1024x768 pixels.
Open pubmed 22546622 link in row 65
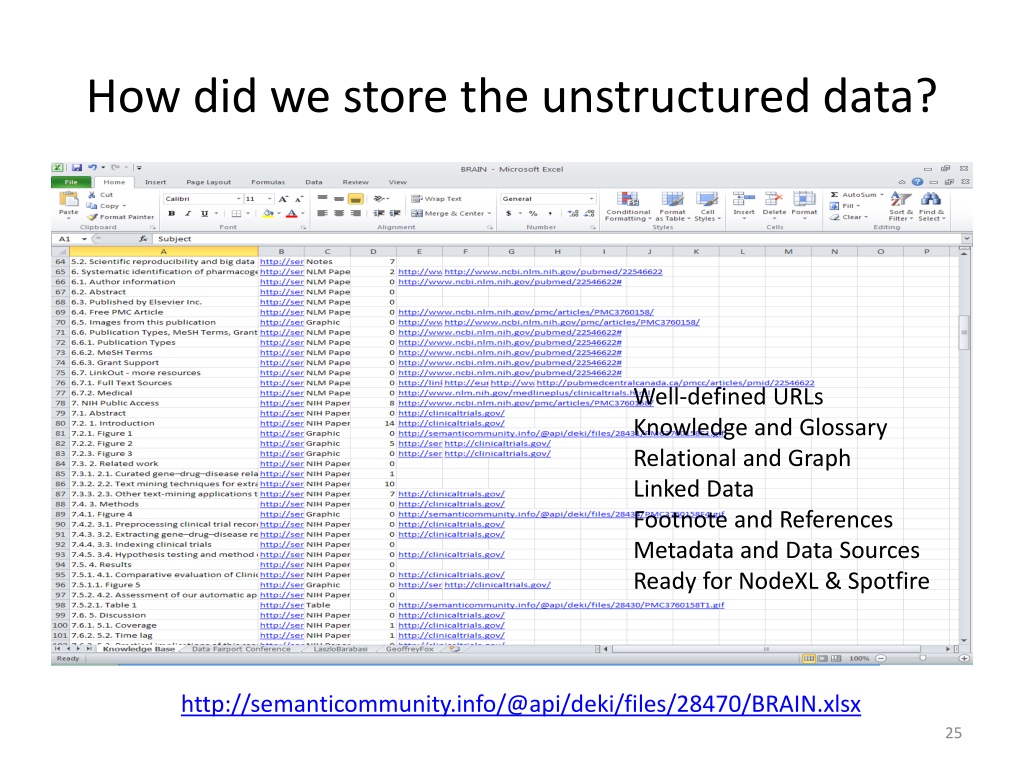pos(553,272)
